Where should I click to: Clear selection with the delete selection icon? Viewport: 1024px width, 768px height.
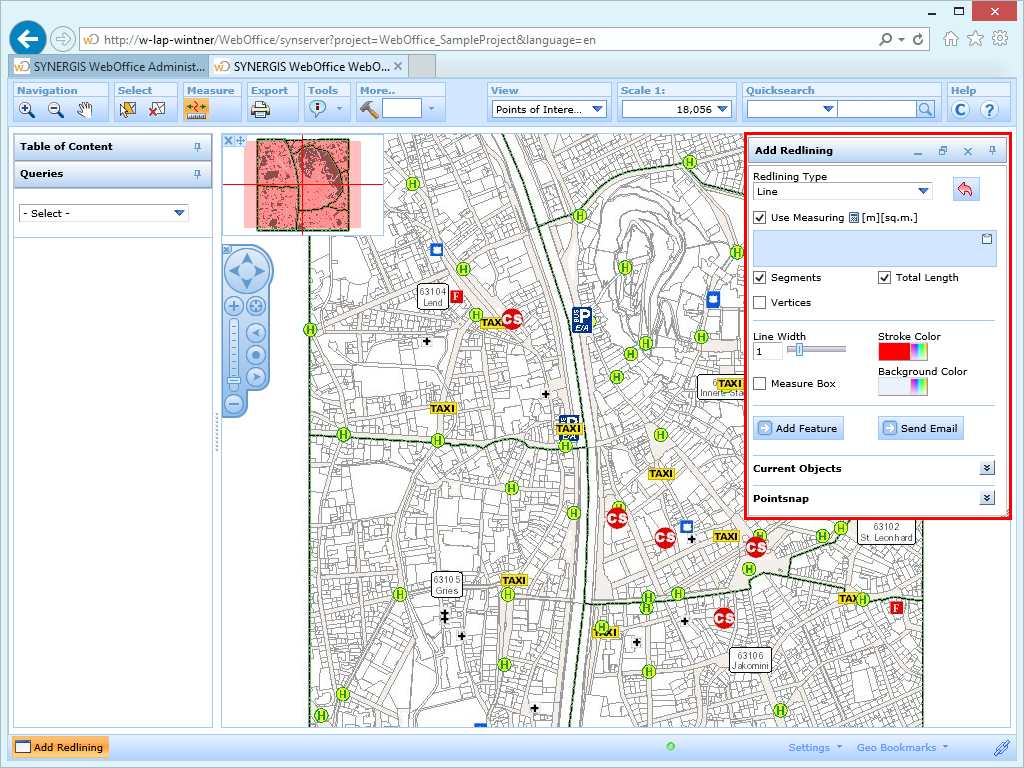click(155, 110)
